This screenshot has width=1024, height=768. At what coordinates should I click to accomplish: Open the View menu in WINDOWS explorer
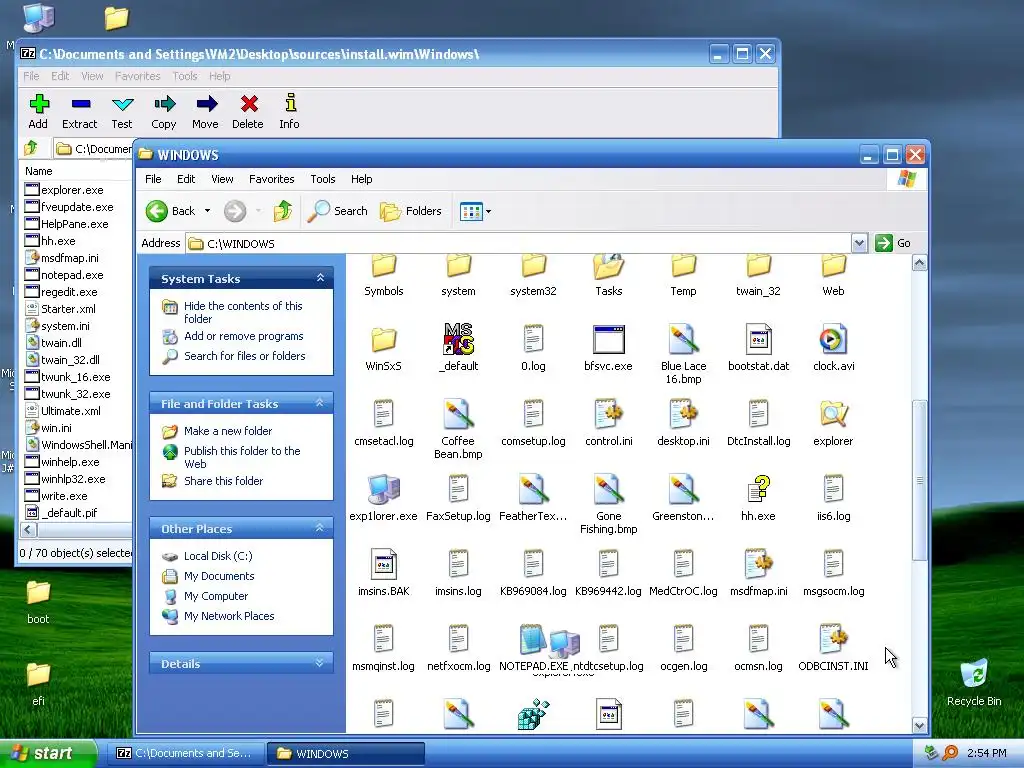pyautogui.click(x=222, y=179)
